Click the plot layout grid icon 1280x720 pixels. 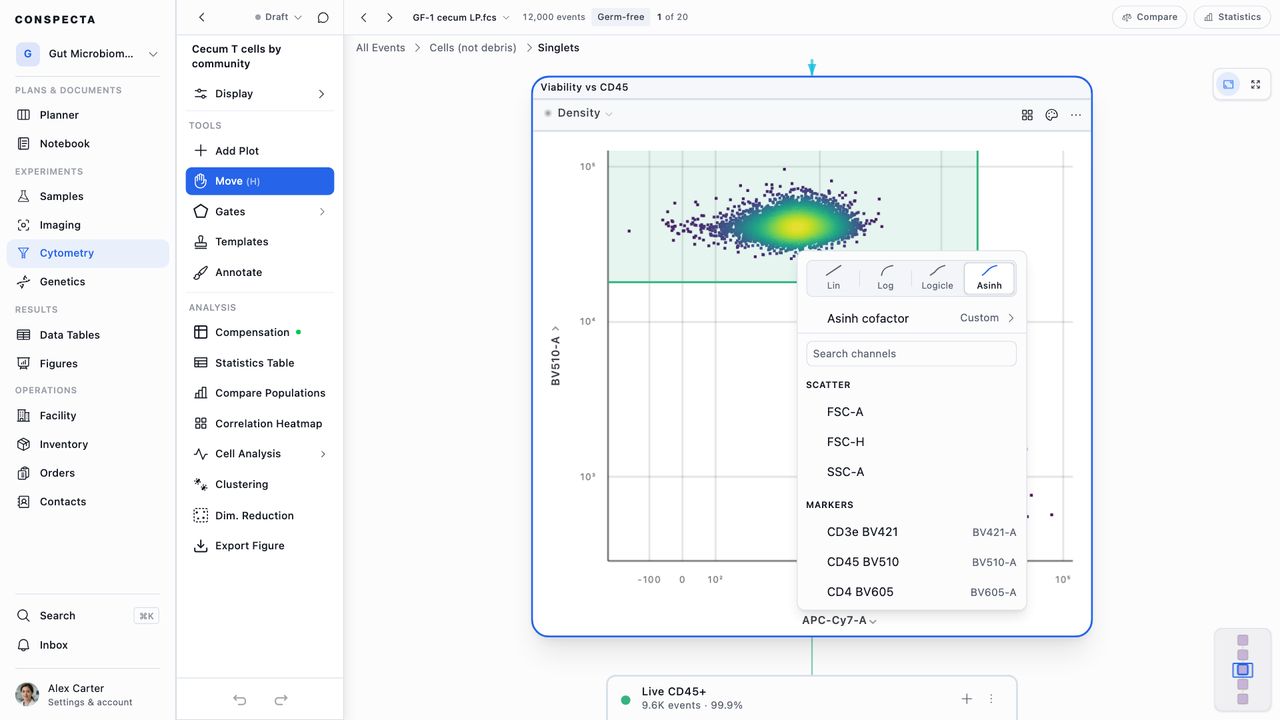point(1027,115)
